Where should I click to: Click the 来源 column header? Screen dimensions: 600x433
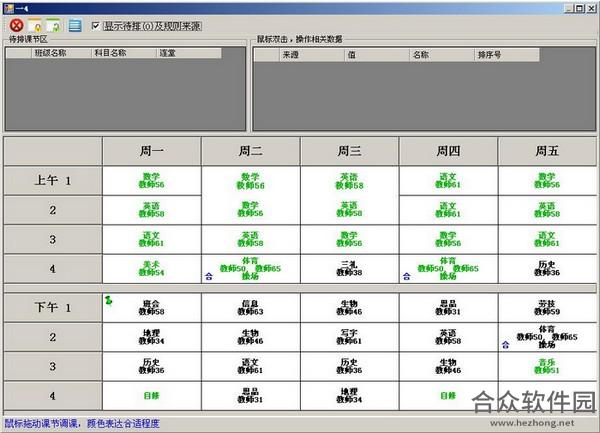pyautogui.click(x=311, y=55)
